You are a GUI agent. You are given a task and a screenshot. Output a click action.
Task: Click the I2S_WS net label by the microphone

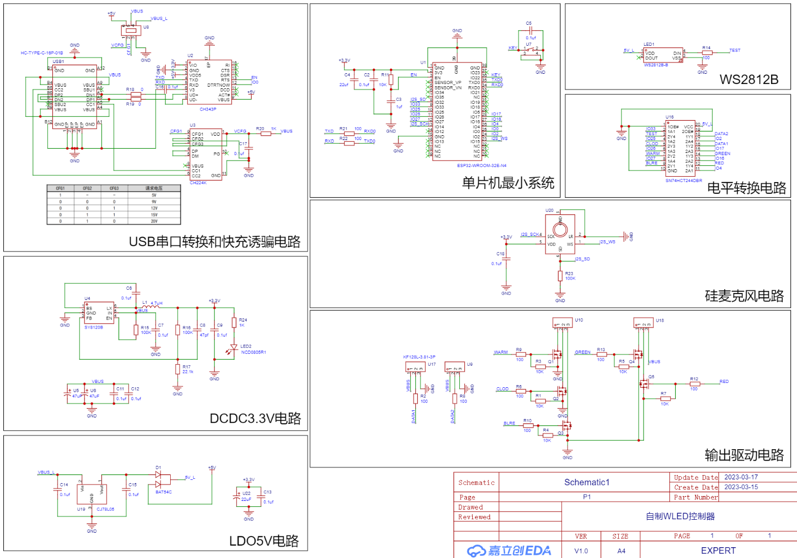(x=607, y=242)
